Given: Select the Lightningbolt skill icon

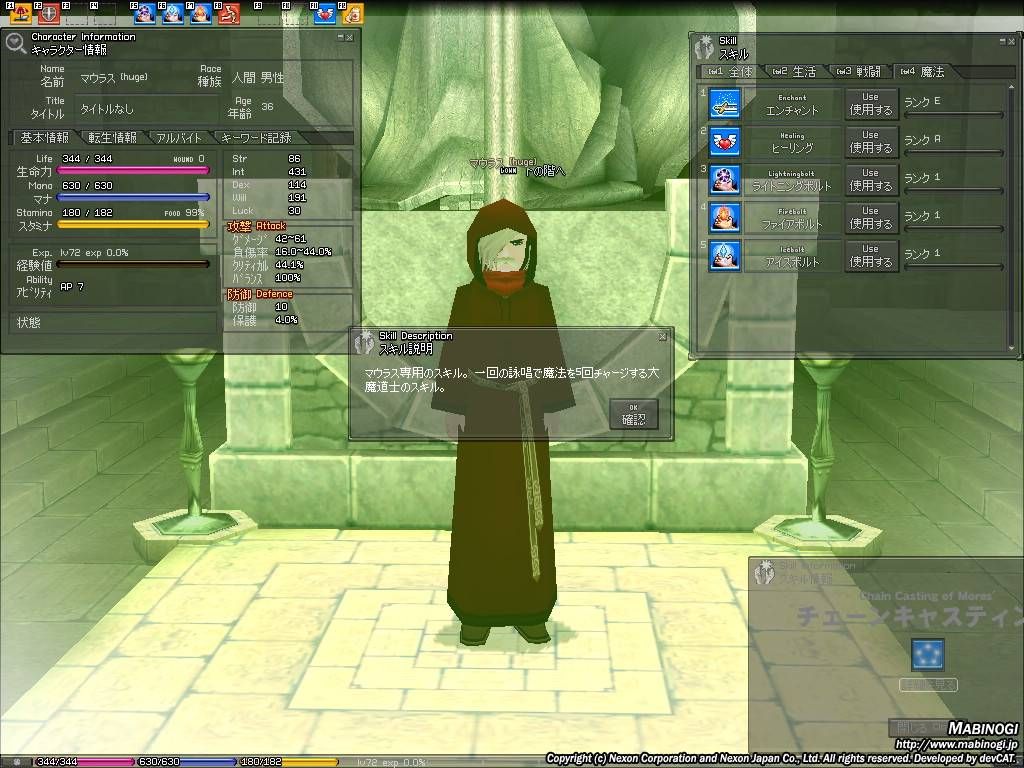Looking at the screenshot, I should pyautogui.click(x=724, y=180).
